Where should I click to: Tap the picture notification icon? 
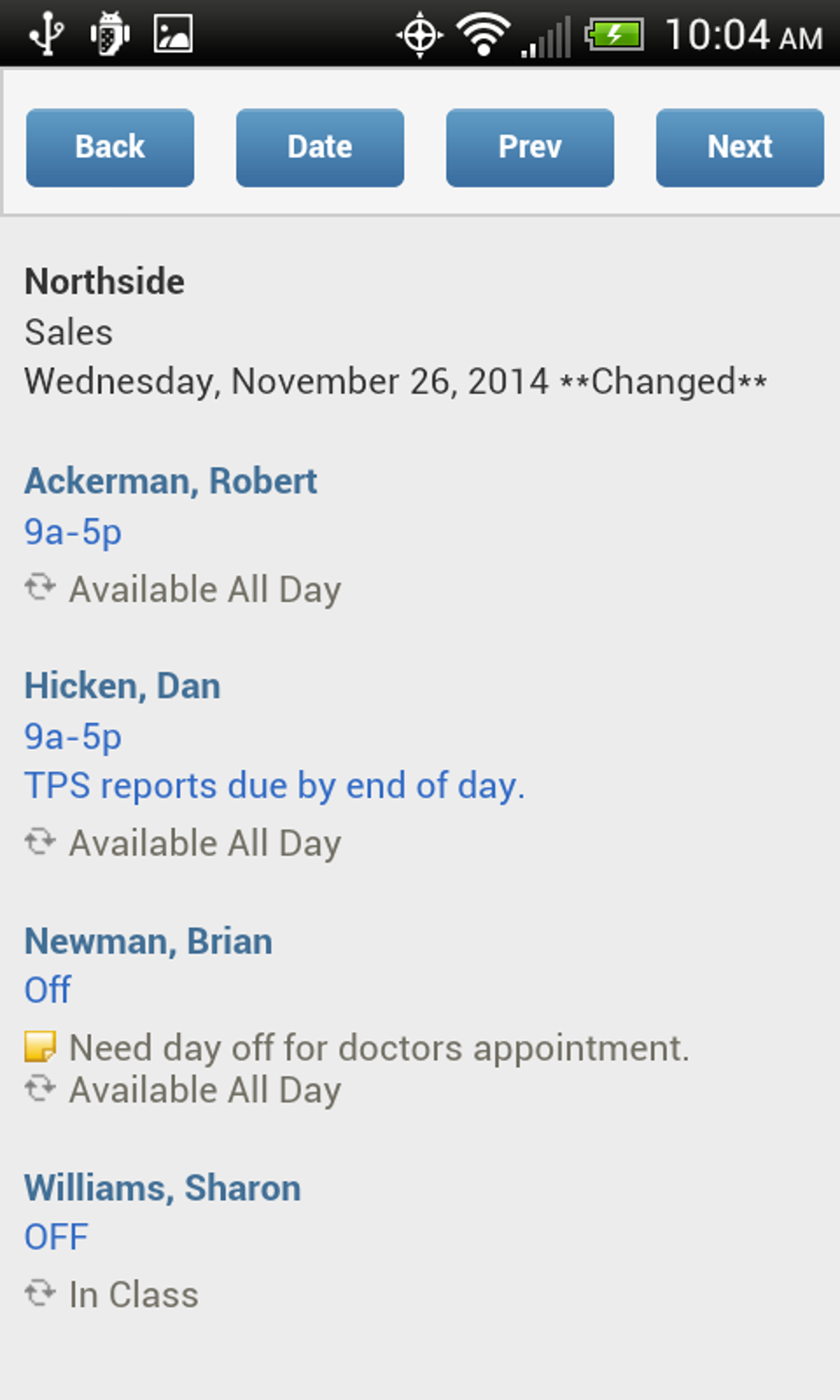click(x=173, y=35)
